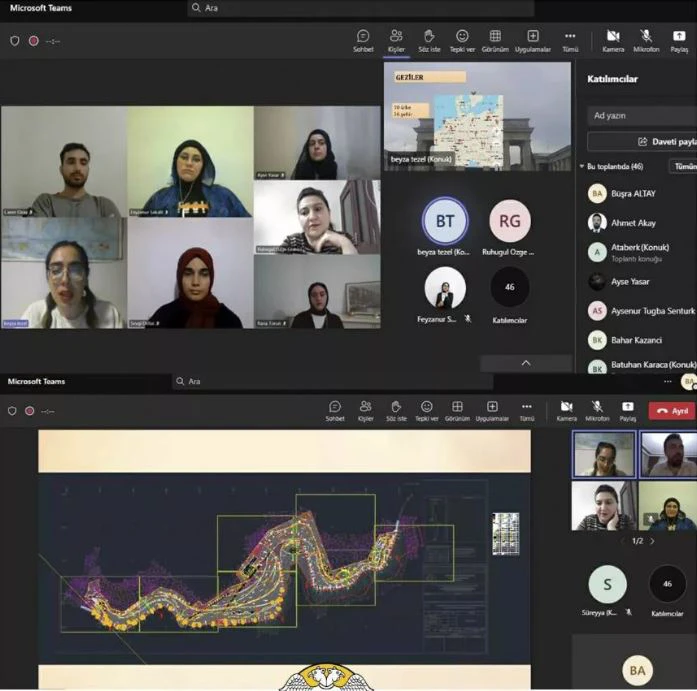
Task: Click Paylaş share button in top window
Action: pyautogui.click(x=679, y=41)
